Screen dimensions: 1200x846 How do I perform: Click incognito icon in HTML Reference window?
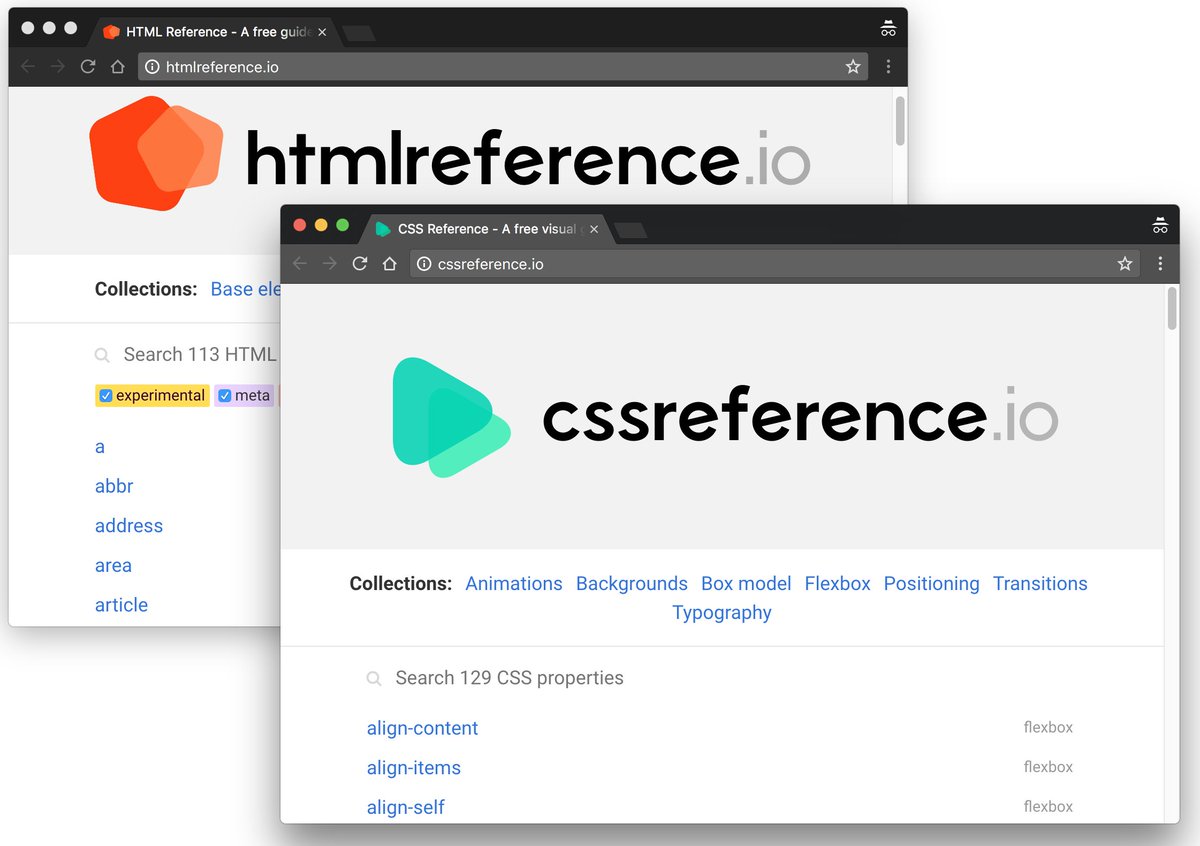[888, 28]
